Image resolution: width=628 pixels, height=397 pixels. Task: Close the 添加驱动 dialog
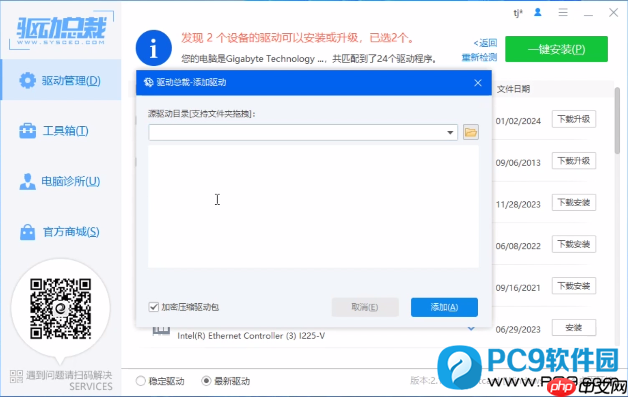[x=478, y=83]
